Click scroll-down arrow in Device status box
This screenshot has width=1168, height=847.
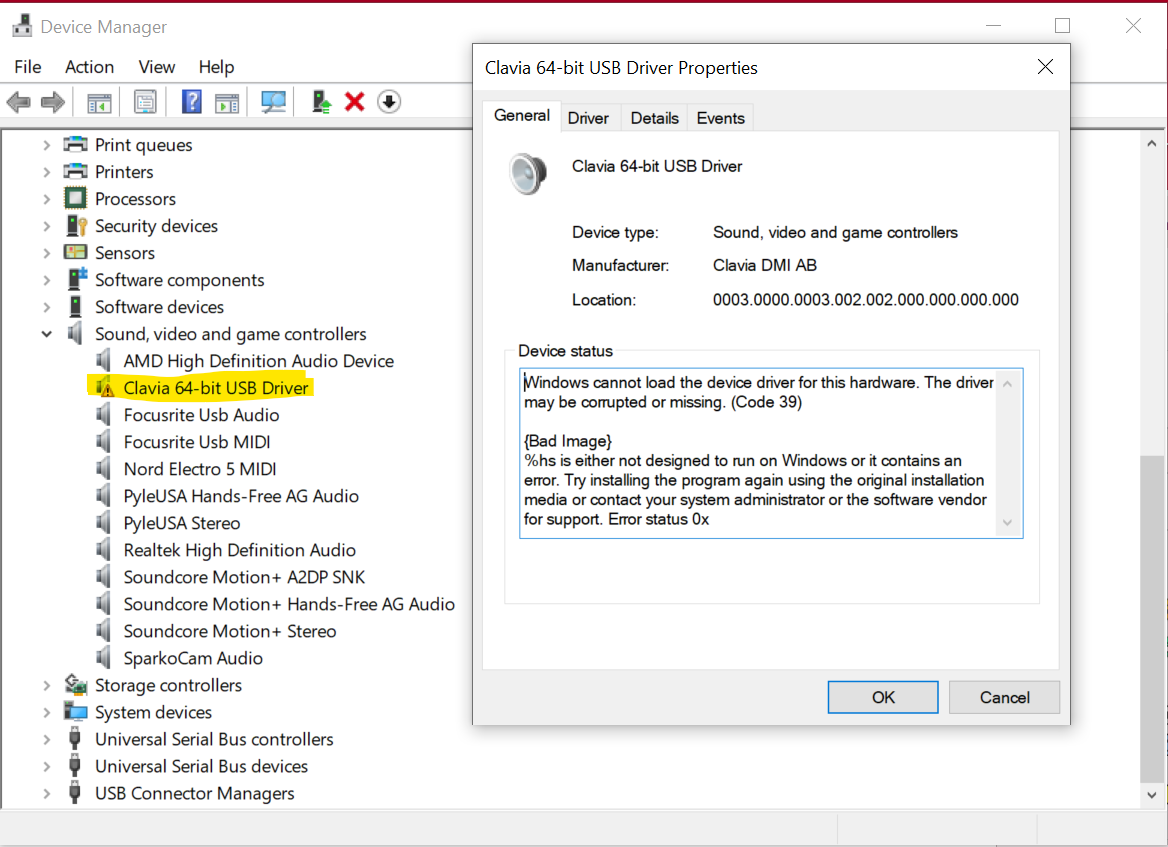click(1007, 523)
